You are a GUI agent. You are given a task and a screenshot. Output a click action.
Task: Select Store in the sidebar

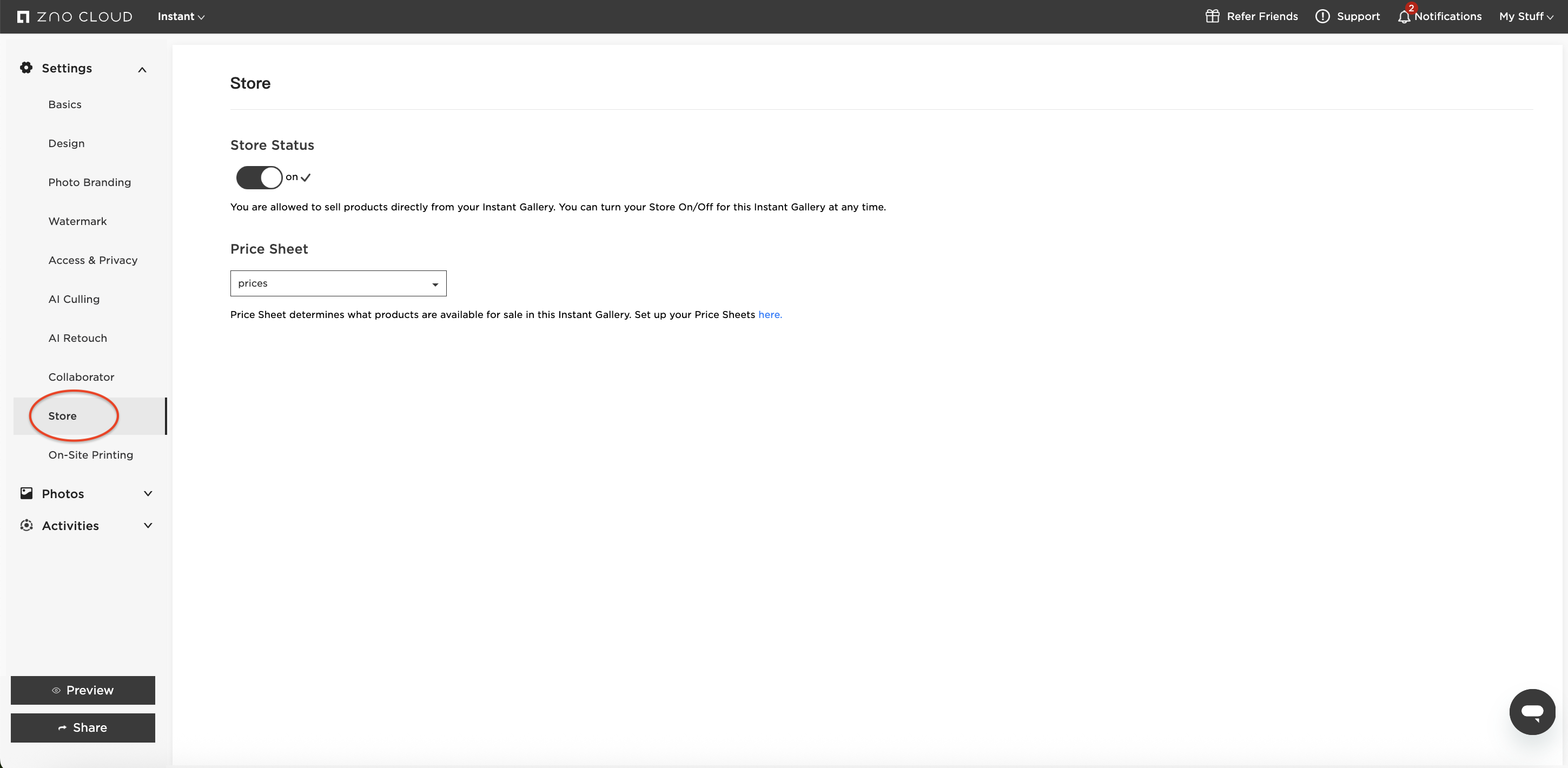coord(63,416)
